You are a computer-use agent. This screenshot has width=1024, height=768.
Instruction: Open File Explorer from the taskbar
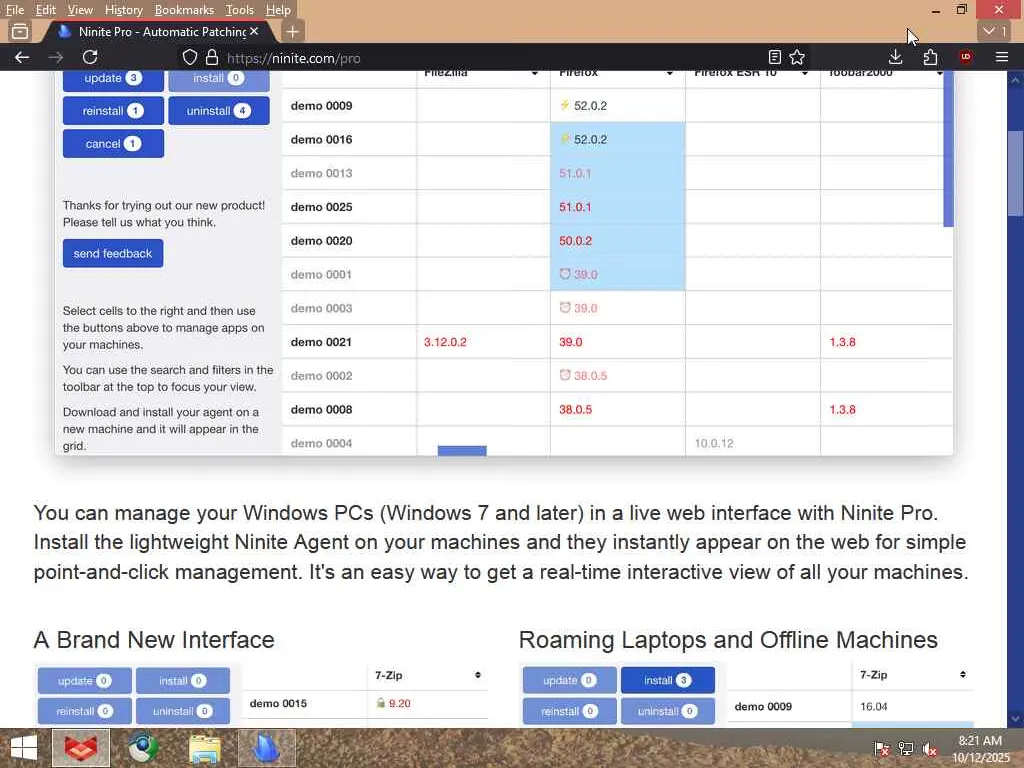[x=204, y=748]
